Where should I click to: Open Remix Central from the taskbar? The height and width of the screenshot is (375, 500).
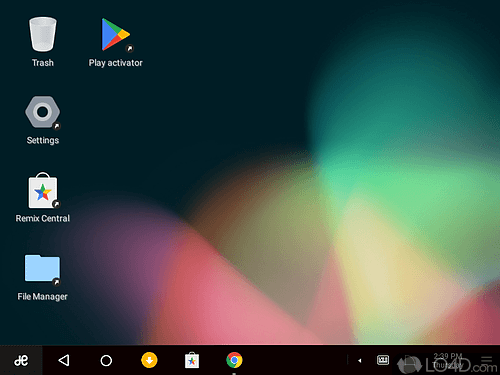click(192, 360)
